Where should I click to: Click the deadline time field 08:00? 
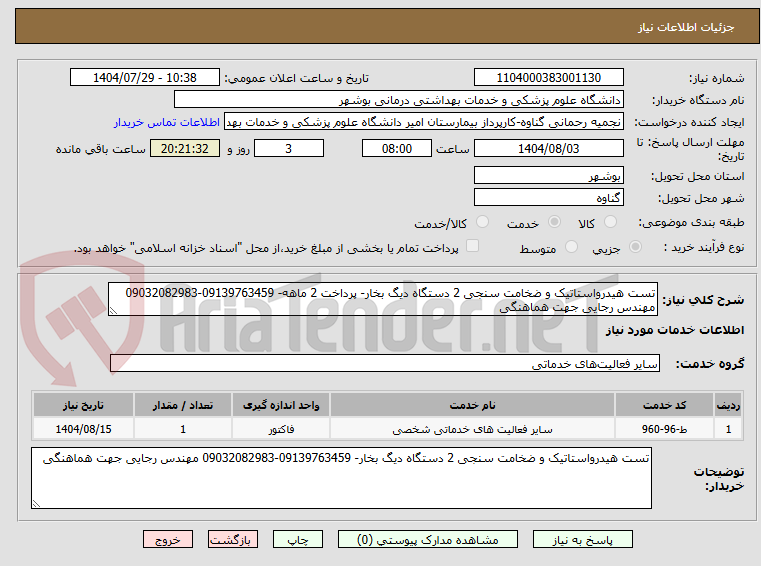(x=397, y=149)
